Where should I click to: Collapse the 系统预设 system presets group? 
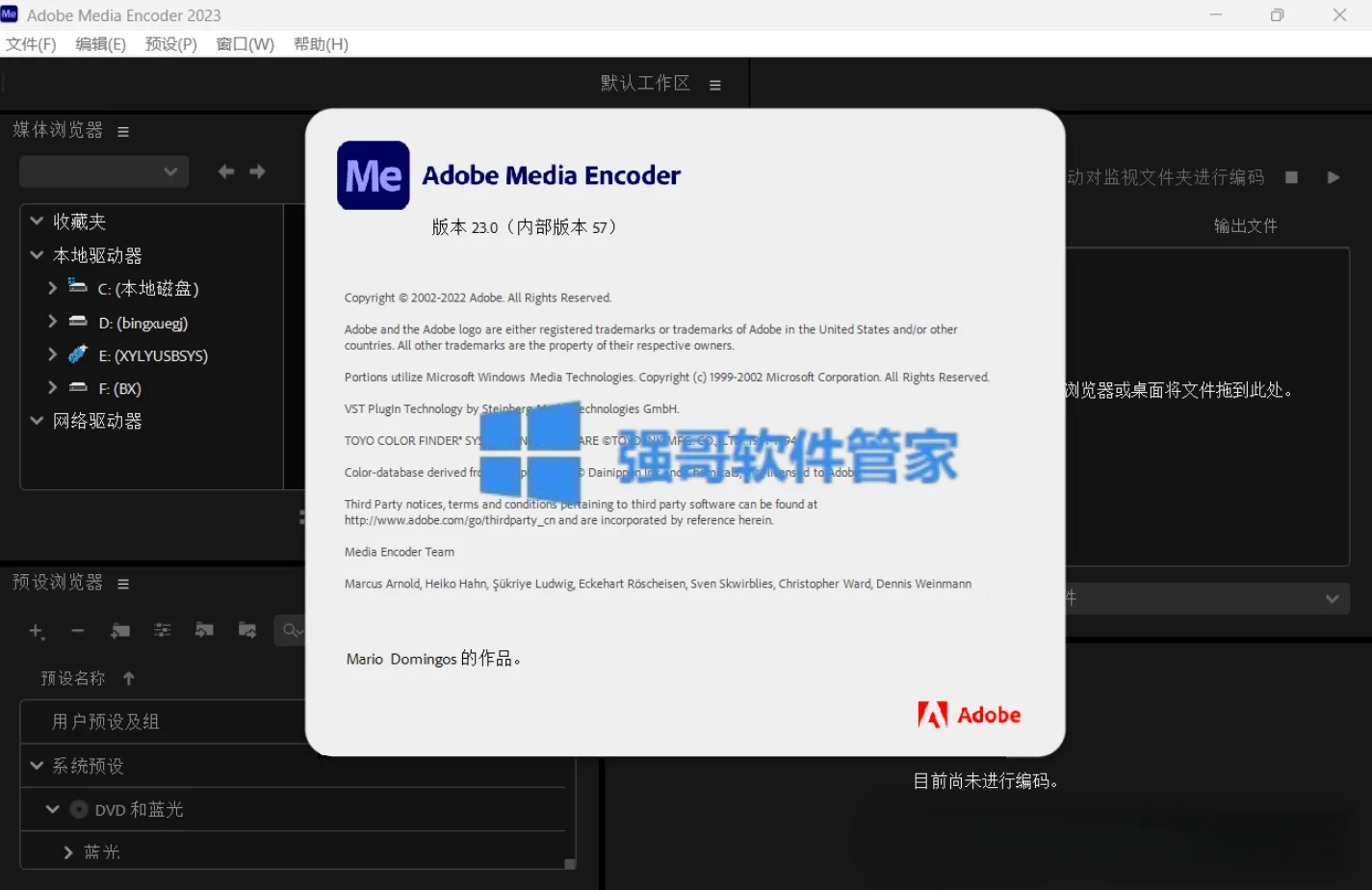coord(37,765)
